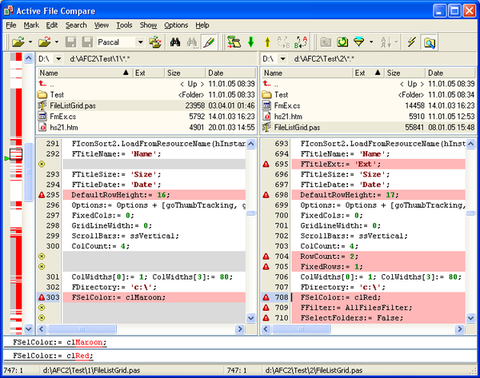Click the yellow previous difference up arrow
The height and width of the screenshot is (378, 480).
coord(267,42)
